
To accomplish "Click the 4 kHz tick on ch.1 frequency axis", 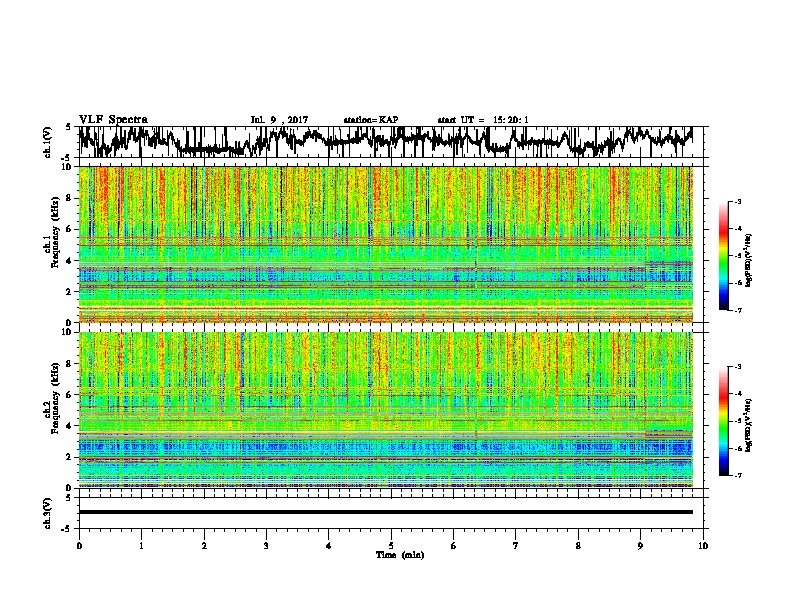I will (70, 261).
